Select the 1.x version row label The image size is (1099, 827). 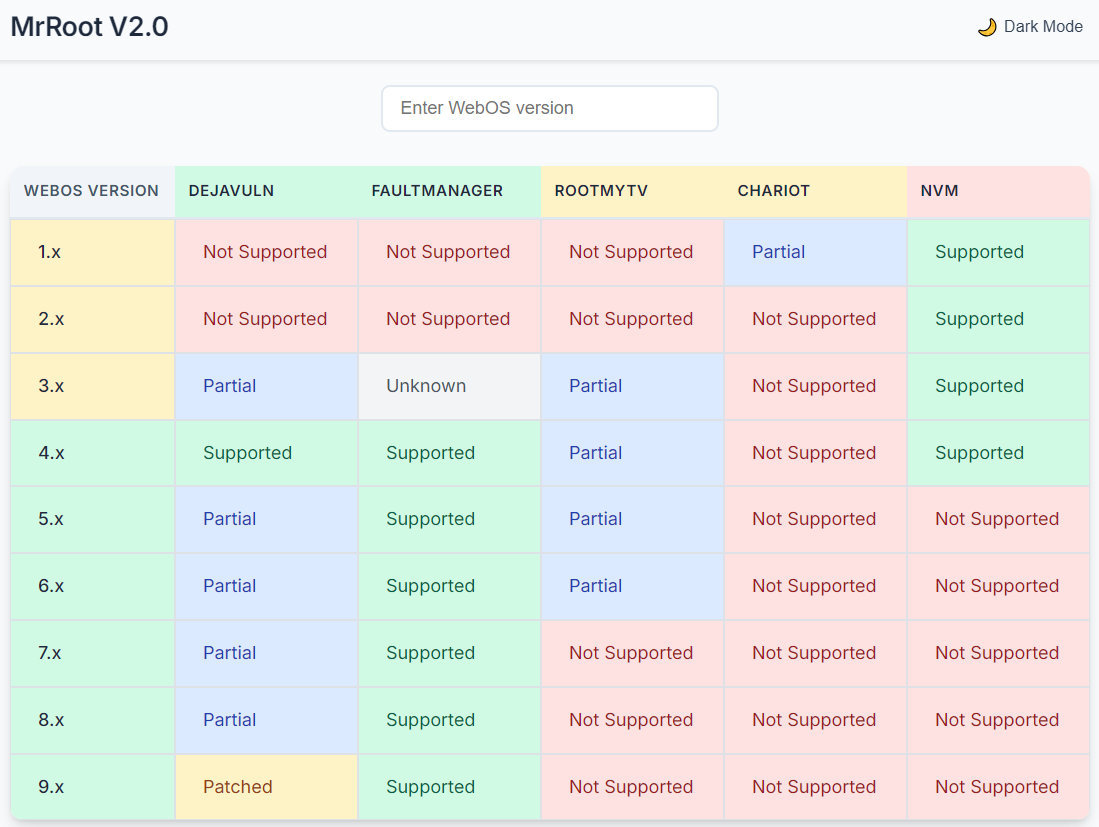pyautogui.click(x=50, y=252)
